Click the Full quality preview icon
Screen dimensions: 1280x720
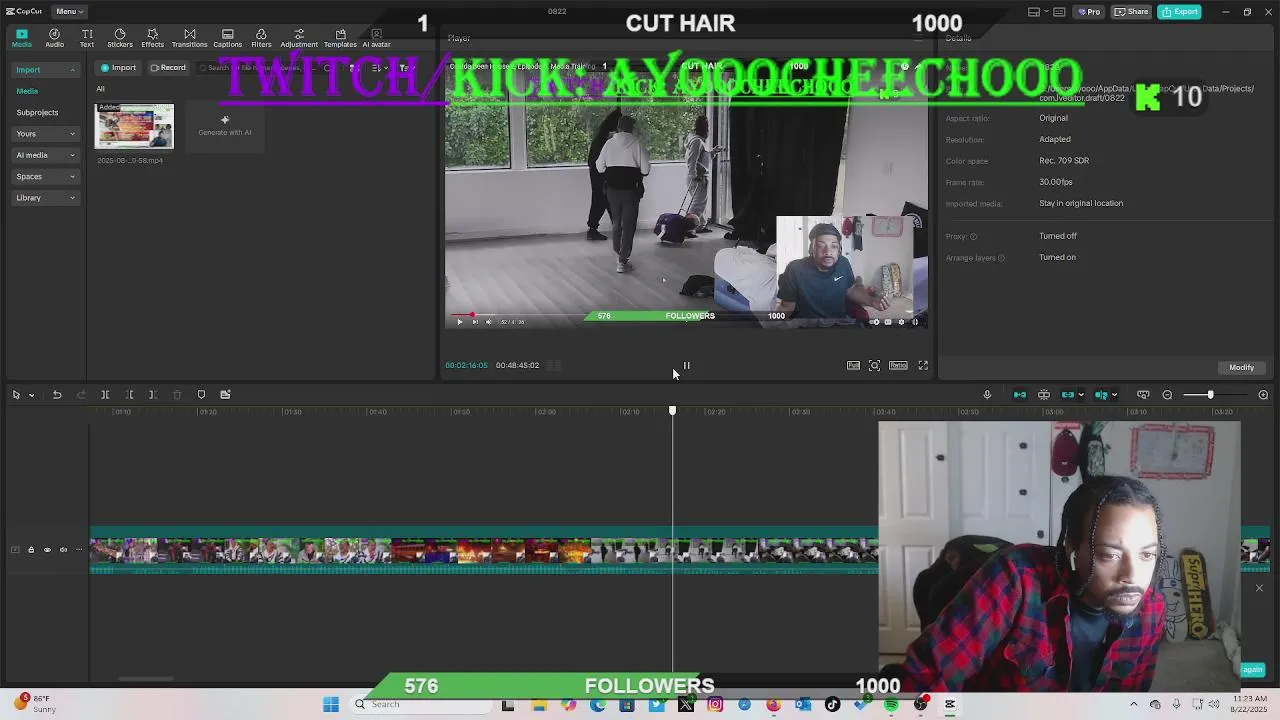pyautogui.click(x=853, y=365)
